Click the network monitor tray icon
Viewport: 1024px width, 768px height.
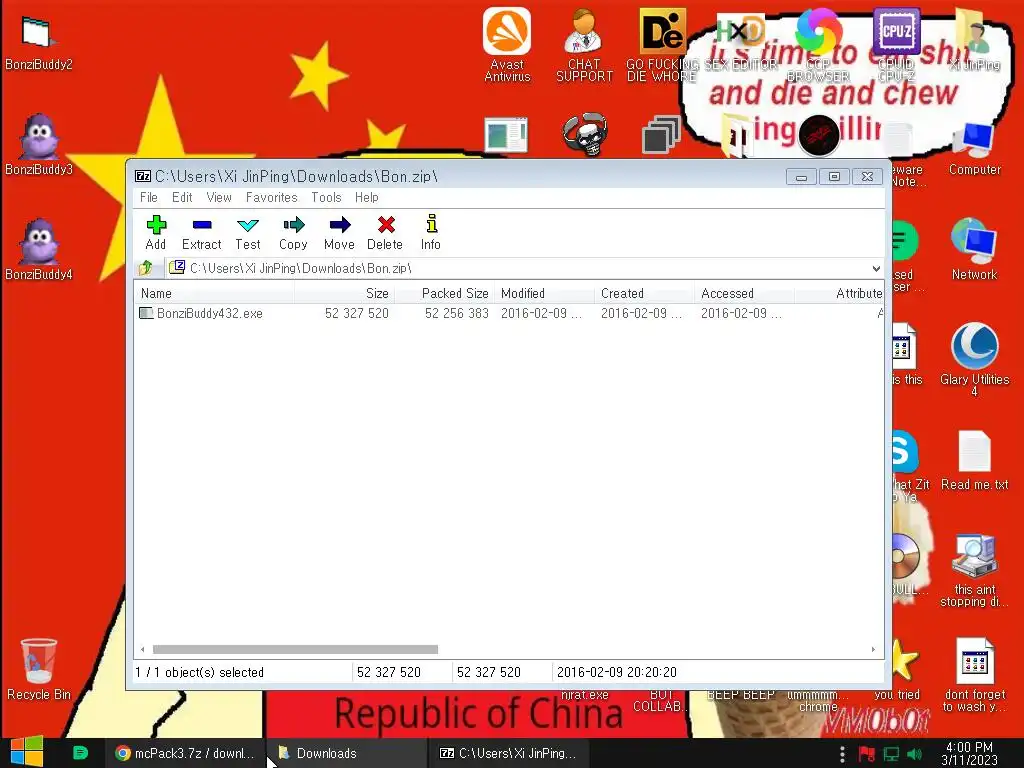click(891, 754)
